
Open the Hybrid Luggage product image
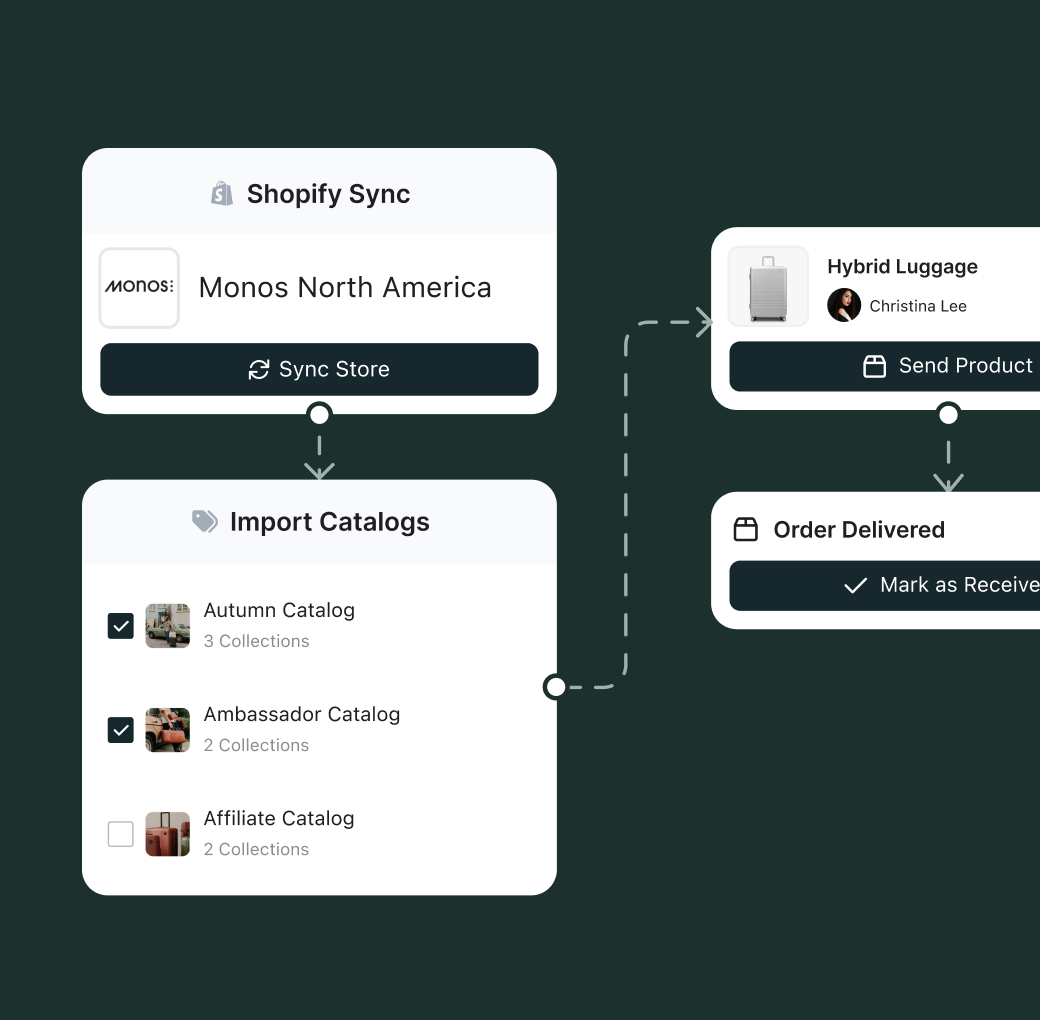tap(768, 287)
